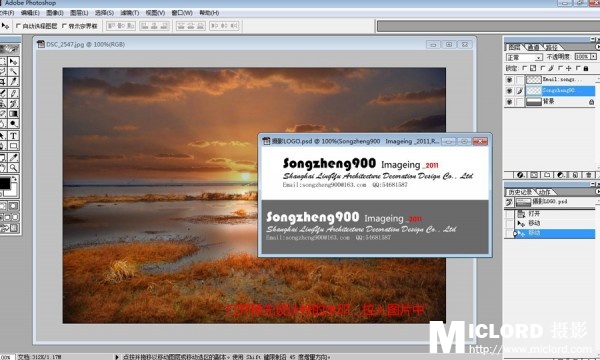Viewport: 600px width, 360px height.
Task: Open the 图像(I) menu
Action: point(55,13)
